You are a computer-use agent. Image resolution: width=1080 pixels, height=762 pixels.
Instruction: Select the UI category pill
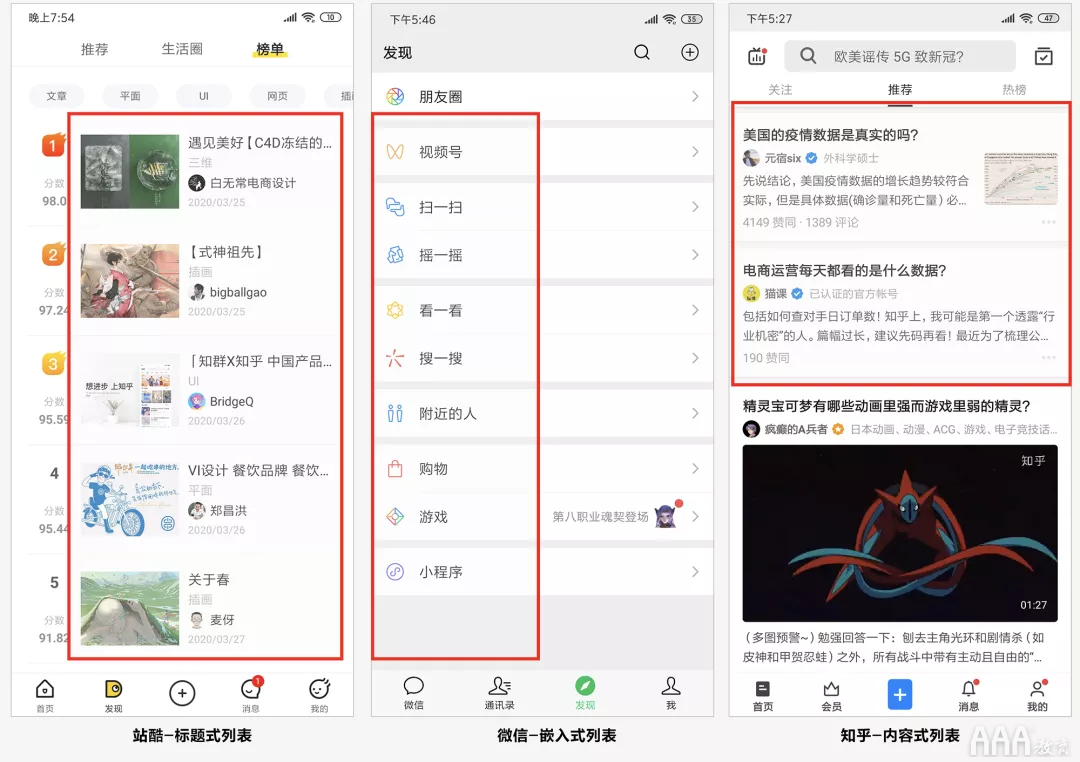[x=204, y=96]
